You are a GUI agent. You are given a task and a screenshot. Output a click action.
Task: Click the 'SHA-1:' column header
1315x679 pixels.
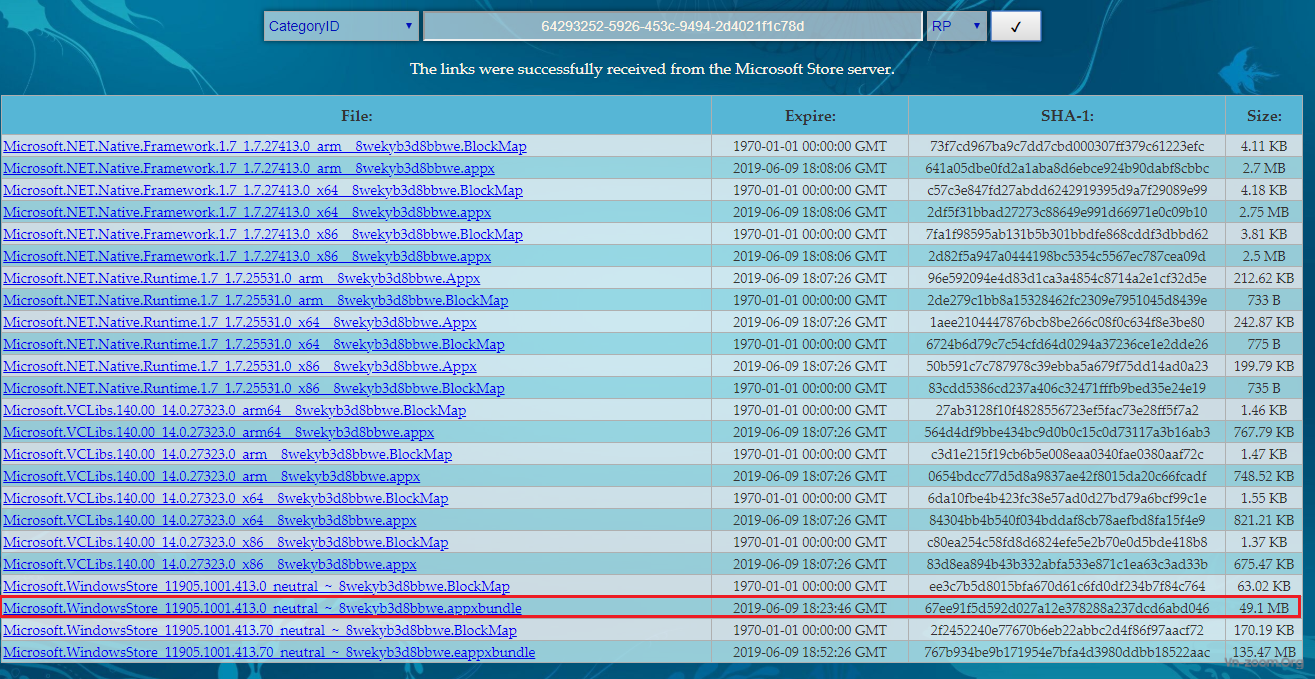[1067, 115]
